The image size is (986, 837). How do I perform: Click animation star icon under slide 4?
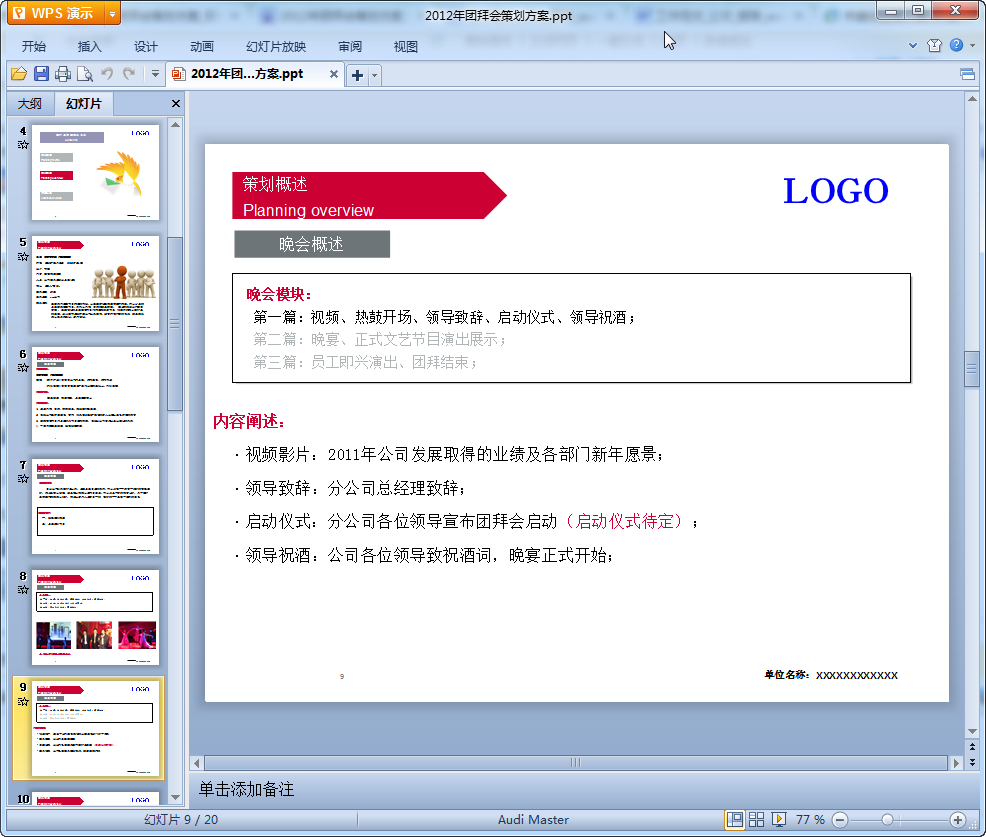pos(23,145)
